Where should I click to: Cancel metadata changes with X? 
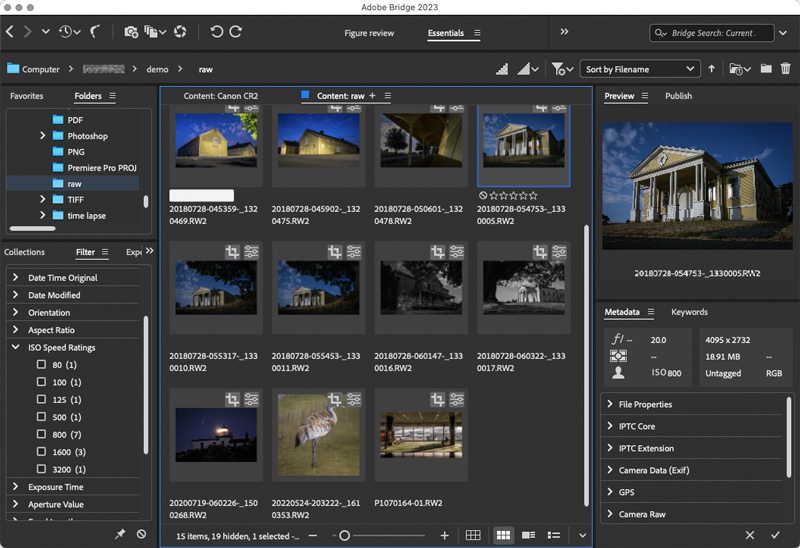point(749,535)
